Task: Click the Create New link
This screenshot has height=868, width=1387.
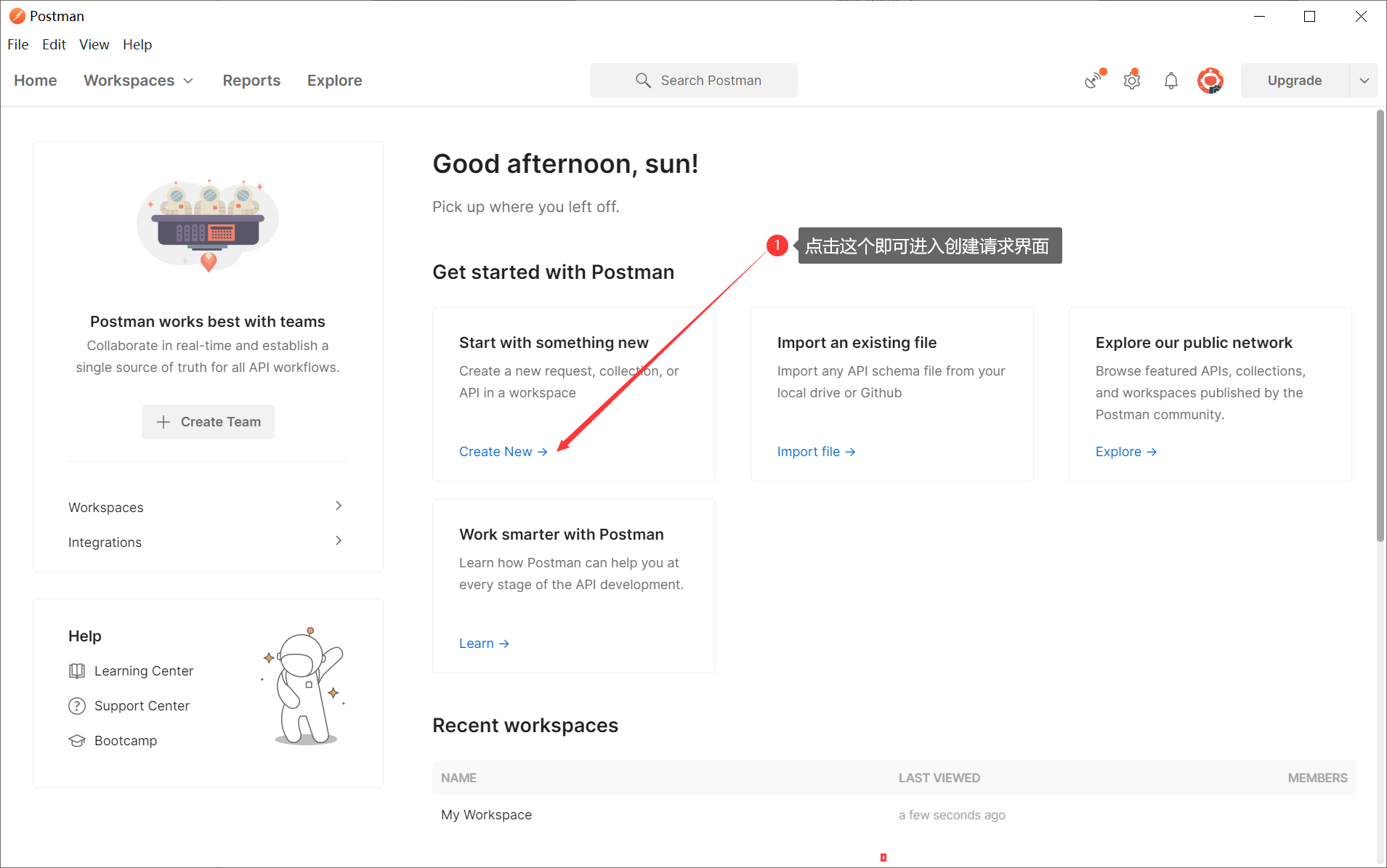Action: [504, 452]
